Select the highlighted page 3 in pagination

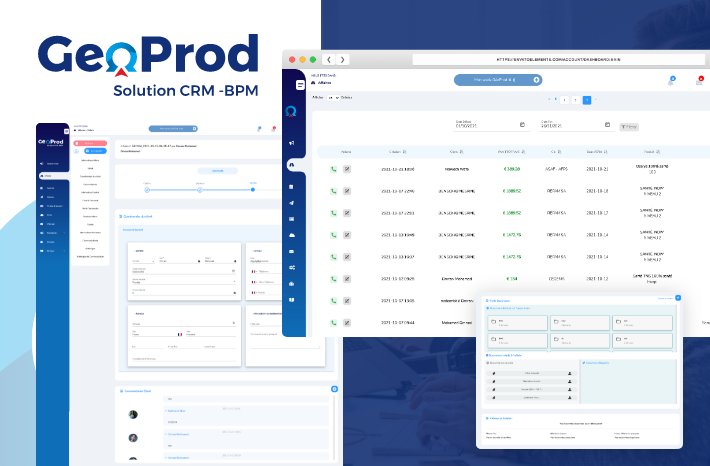click(586, 100)
